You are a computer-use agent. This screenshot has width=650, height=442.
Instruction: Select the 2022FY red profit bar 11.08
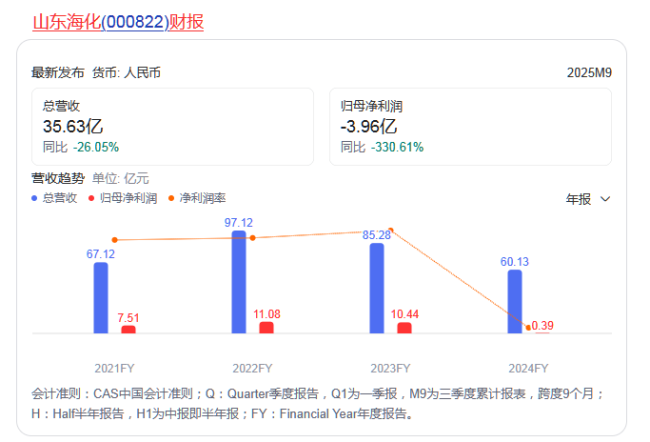[x=267, y=328]
